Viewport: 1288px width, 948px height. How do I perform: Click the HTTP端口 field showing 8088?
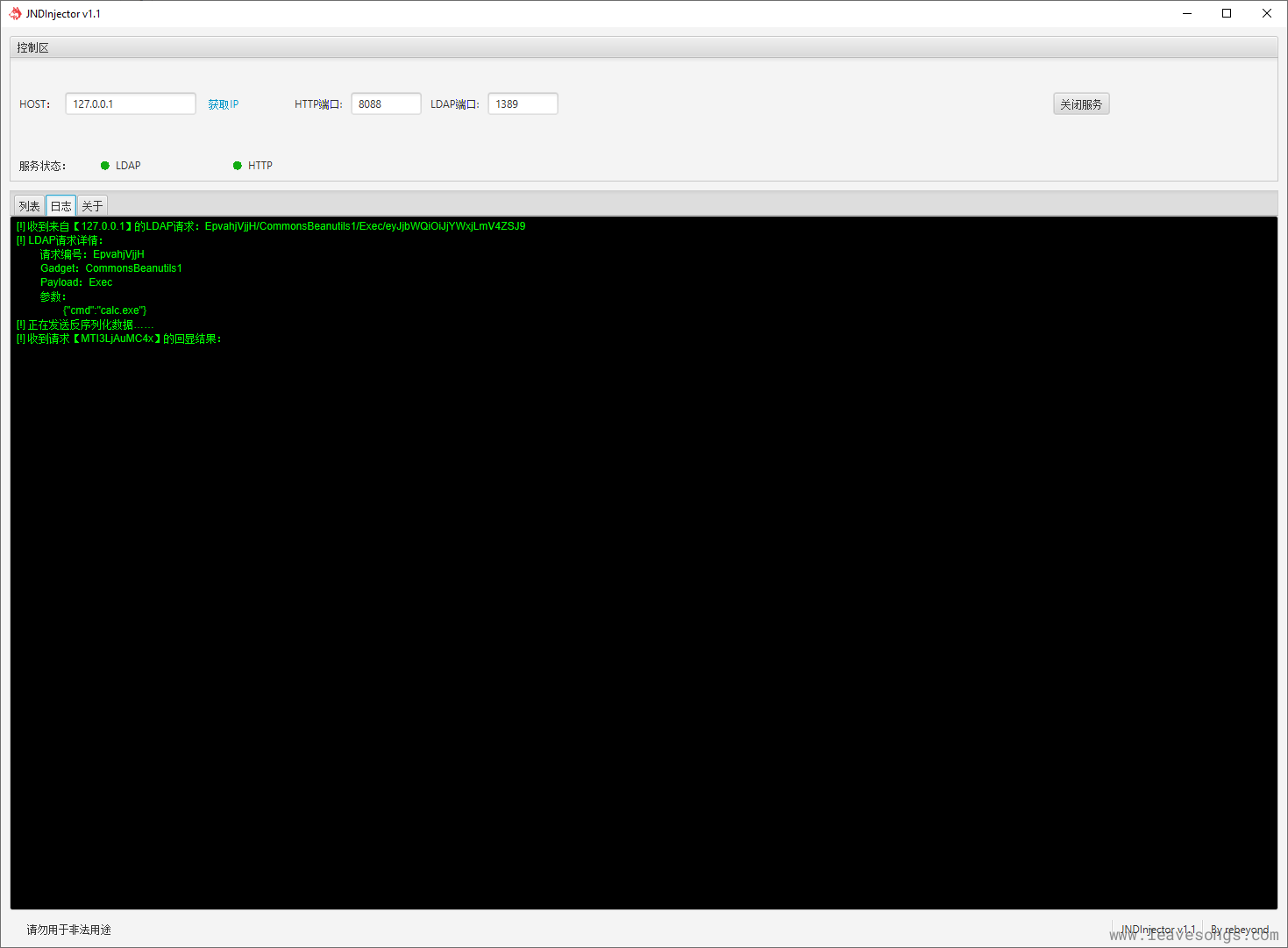386,104
